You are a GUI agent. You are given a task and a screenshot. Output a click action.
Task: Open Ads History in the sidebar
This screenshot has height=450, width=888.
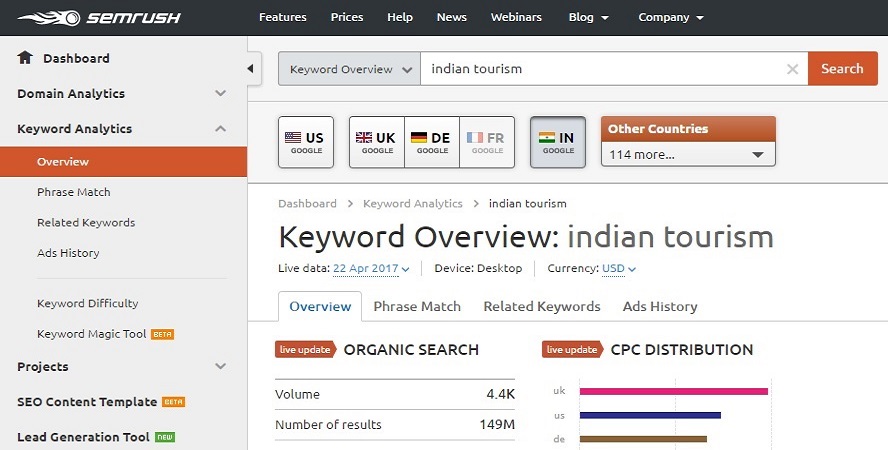(68, 253)
